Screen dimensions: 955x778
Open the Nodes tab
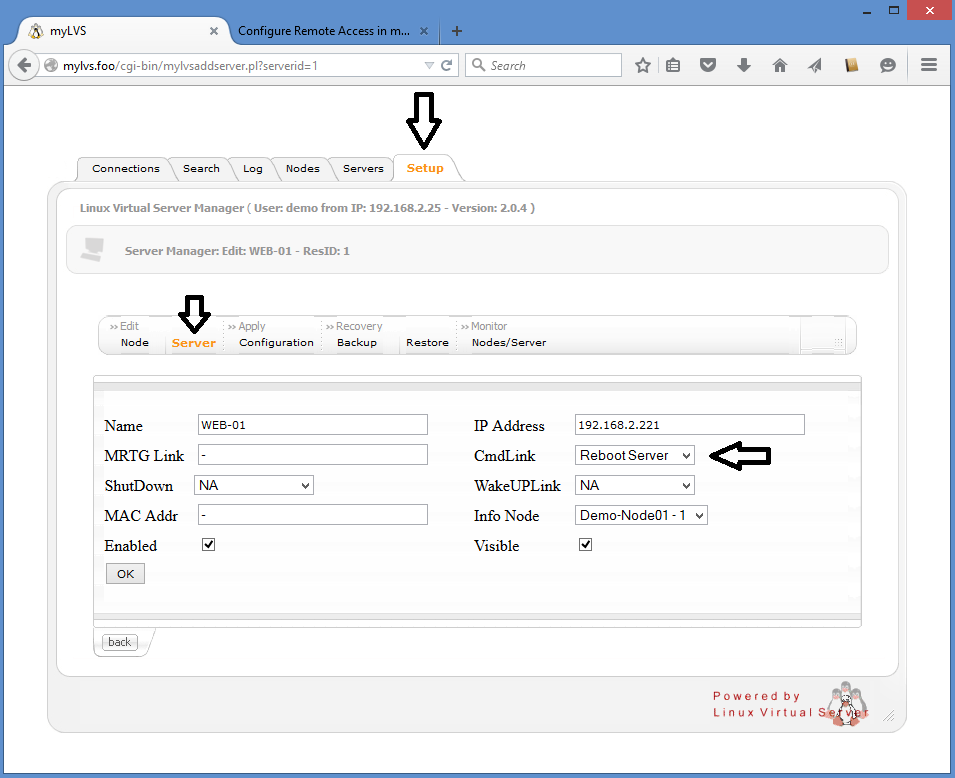pyautogui.click(x=302, y=169)
